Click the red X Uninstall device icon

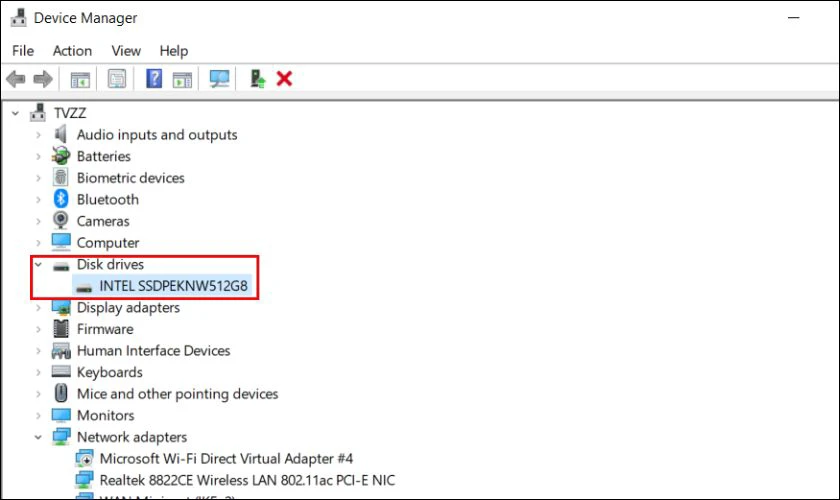click(x=284, y=79)
